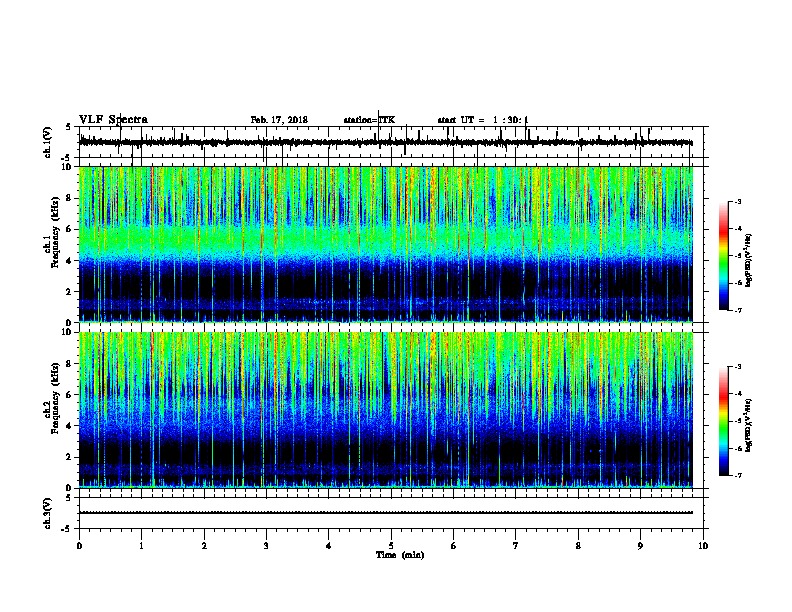Click the "5" tick on the time axis
This screenshot has width=792, height=612.
391,546
